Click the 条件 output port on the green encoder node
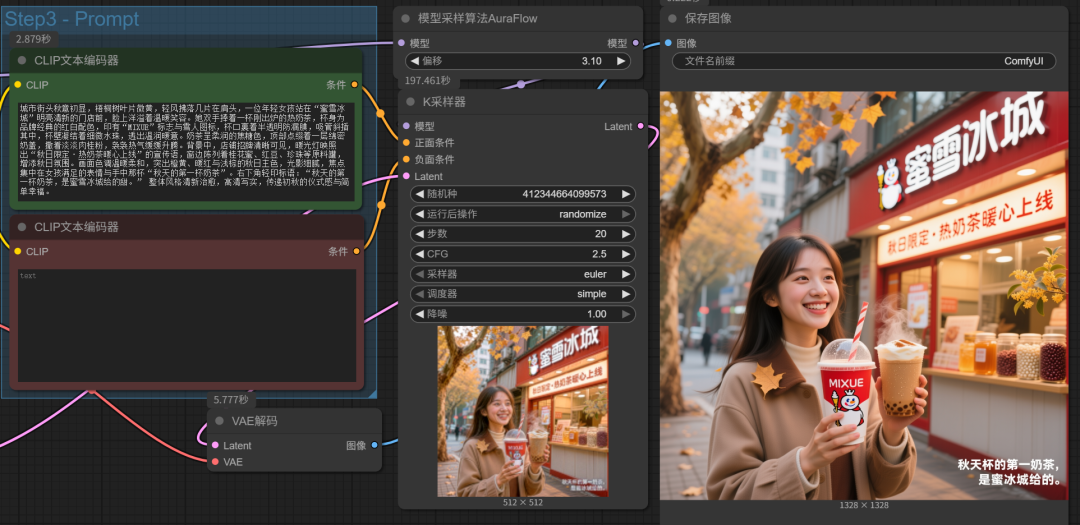The image size is (1080, 525). [x=355, y=85]
